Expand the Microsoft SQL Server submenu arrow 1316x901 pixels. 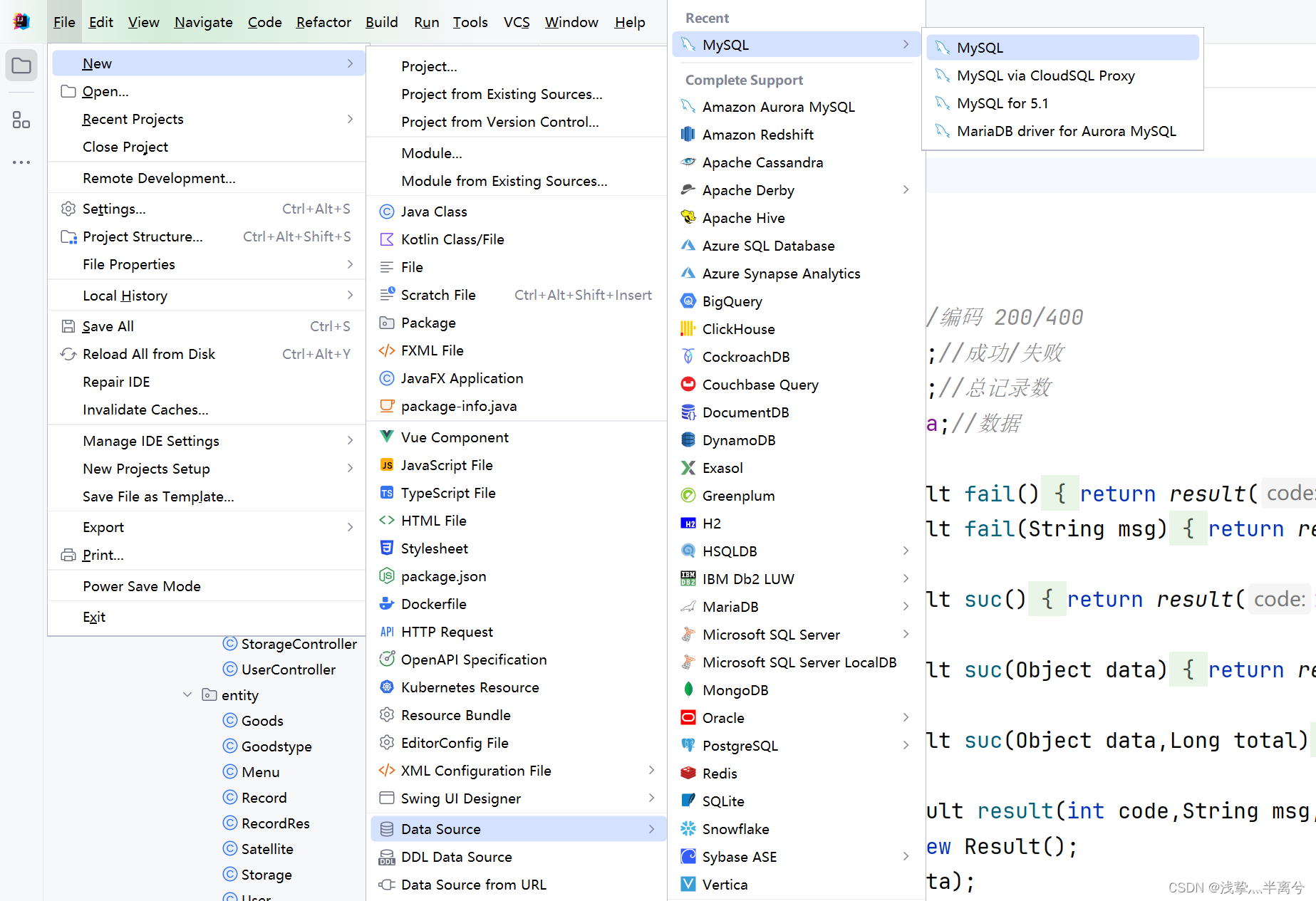point(906,635)
